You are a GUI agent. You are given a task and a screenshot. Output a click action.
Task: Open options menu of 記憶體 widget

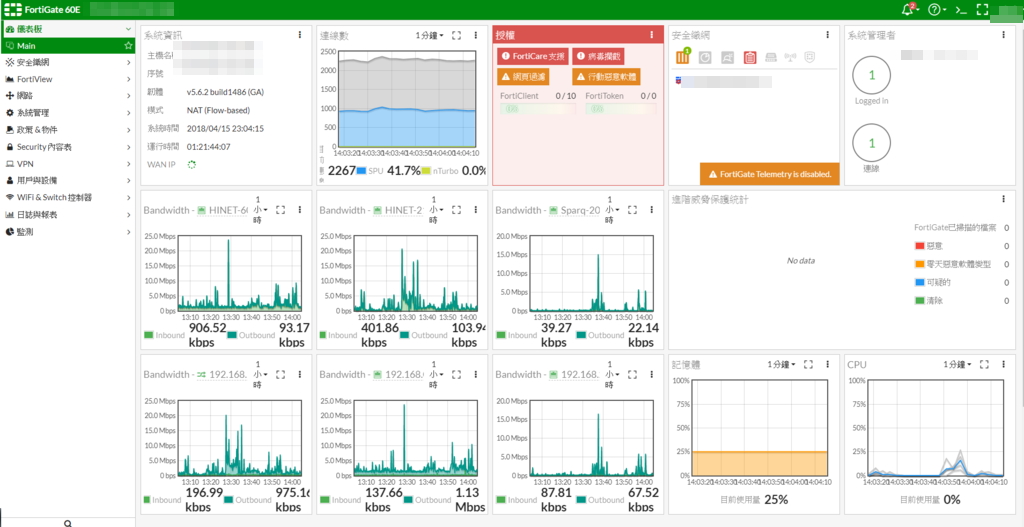(827, 364)
